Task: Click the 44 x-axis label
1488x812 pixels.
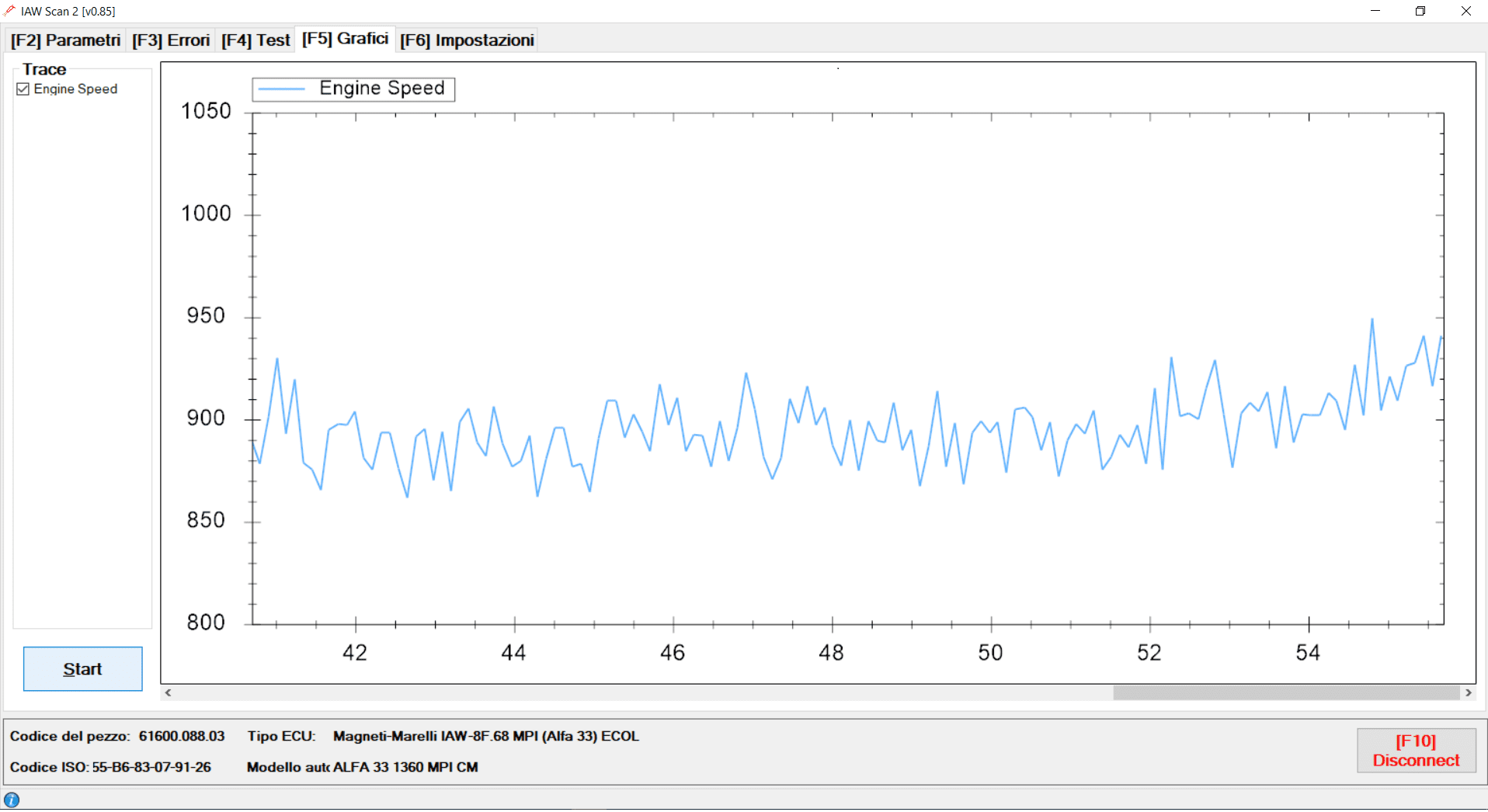Action: coord(513,653)
